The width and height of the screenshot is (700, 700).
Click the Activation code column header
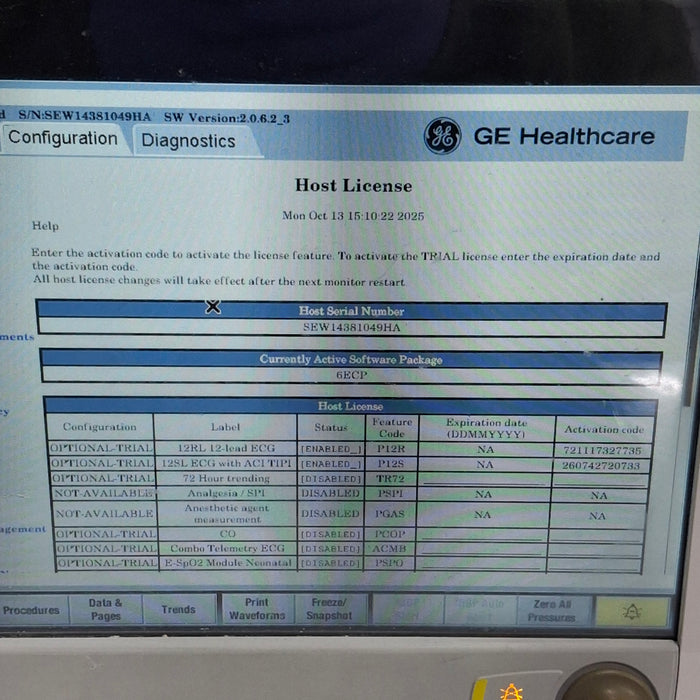point(604,429)
